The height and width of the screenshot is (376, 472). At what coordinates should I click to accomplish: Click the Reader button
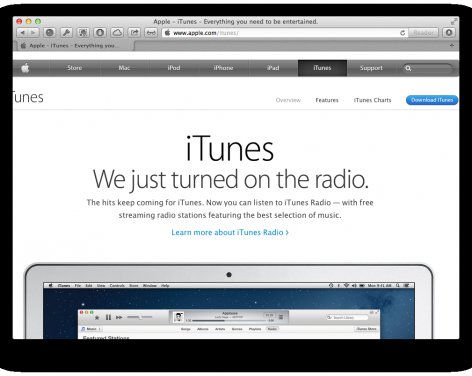[423, 33]
